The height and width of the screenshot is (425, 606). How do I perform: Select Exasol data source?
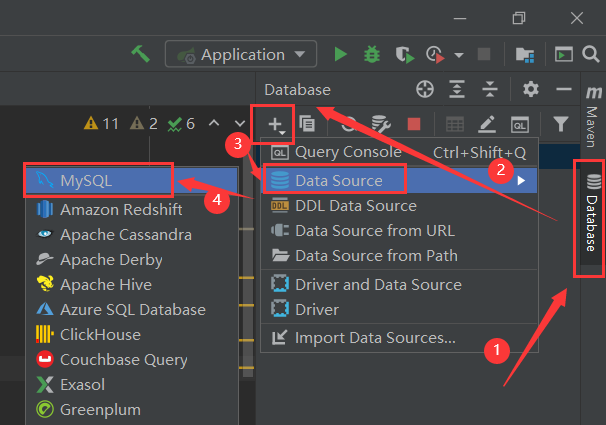coord(131,385)
